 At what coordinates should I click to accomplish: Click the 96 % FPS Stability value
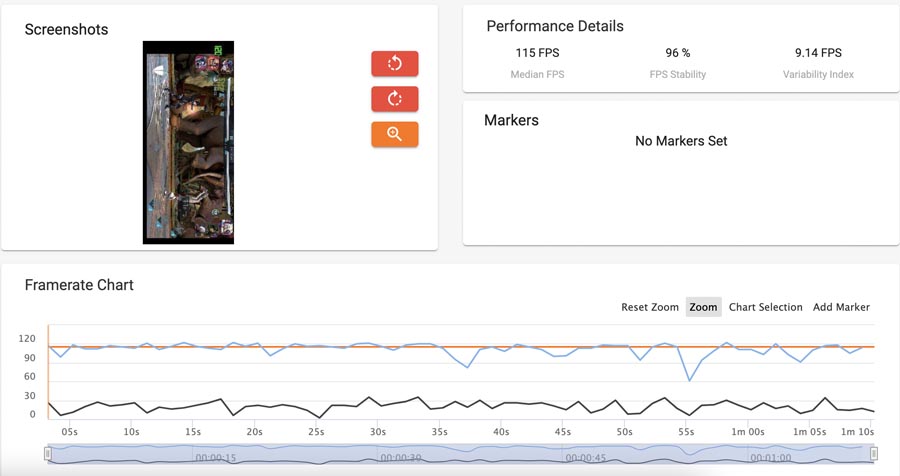[678, 53]
